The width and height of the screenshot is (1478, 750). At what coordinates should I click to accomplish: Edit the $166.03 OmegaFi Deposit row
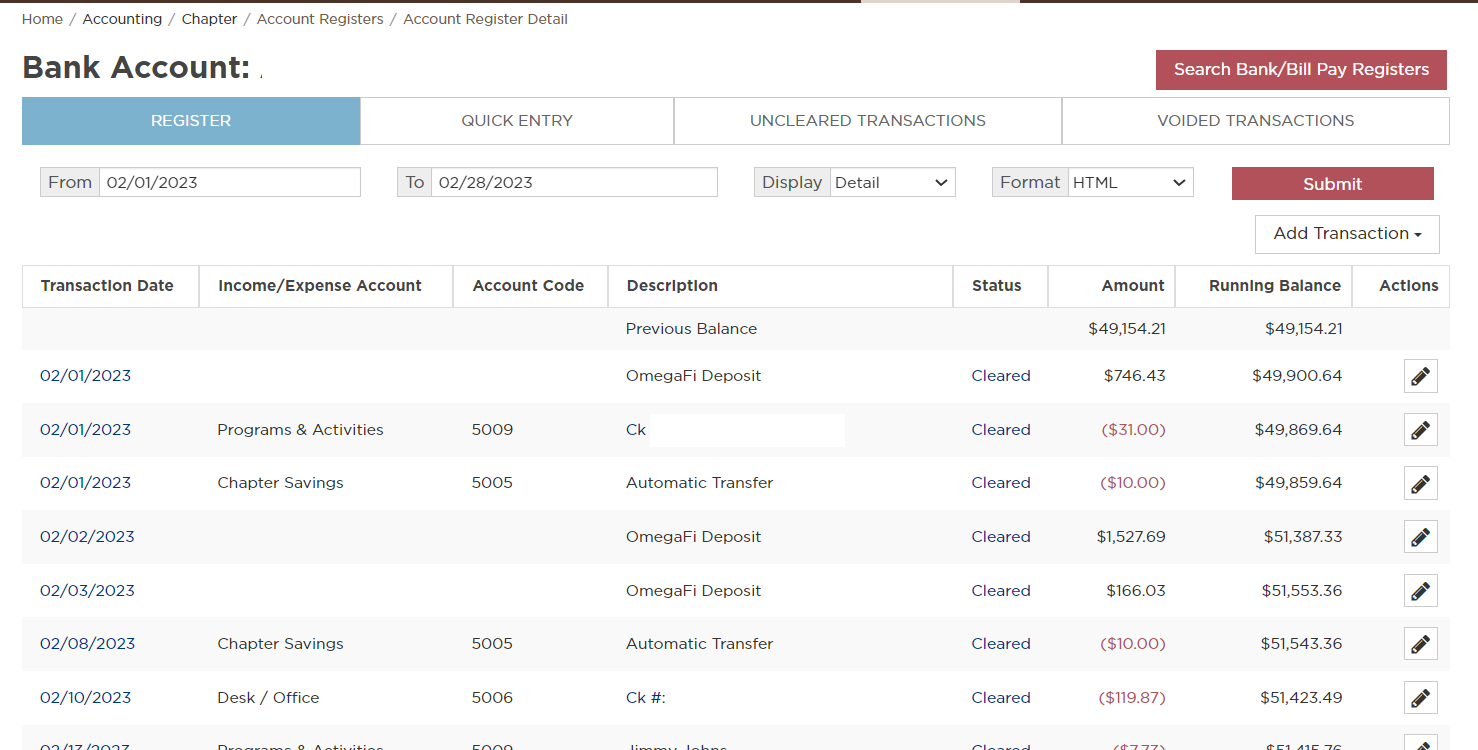click(1420, 591)
